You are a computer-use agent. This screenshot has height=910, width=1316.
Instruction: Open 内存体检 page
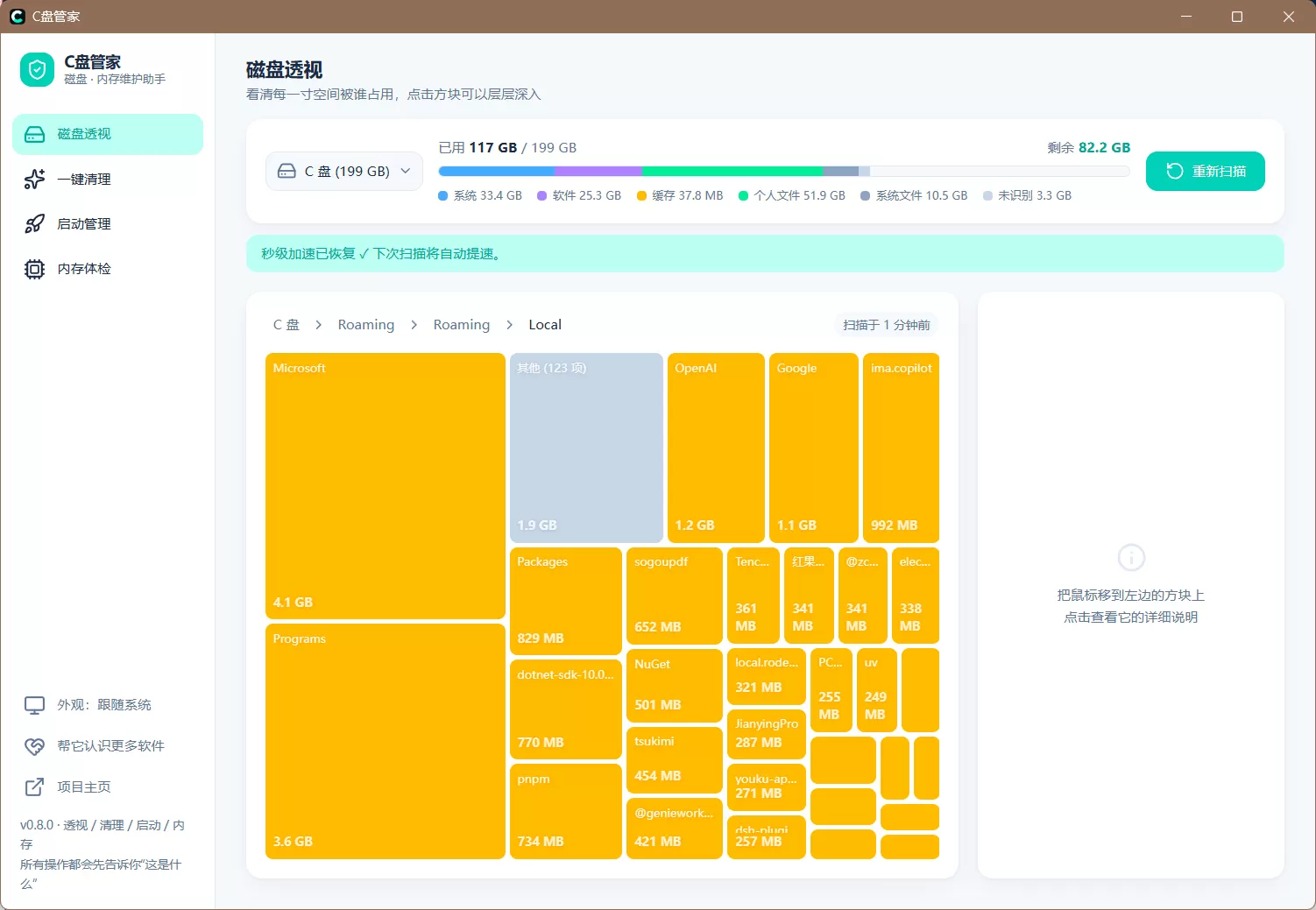point(108,269)
